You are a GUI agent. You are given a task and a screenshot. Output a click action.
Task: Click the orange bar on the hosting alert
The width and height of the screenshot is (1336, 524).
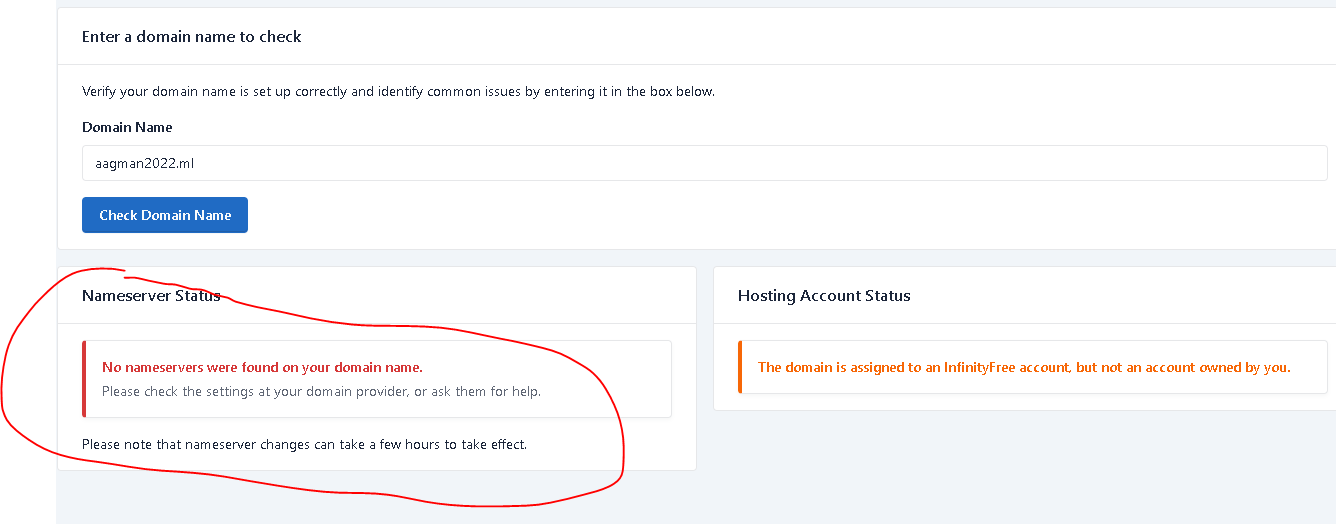coord(740,367)
